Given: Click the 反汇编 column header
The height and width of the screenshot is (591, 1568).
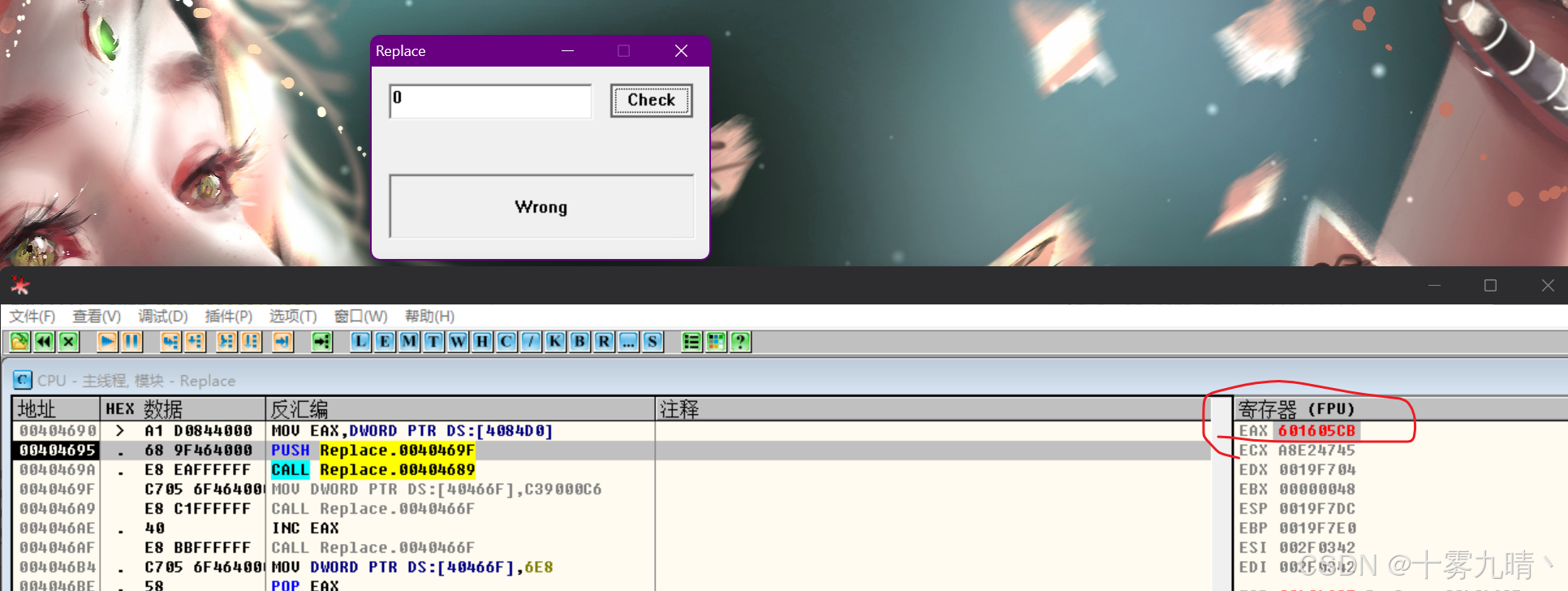Looking at the screenshot, I should 459,408.
